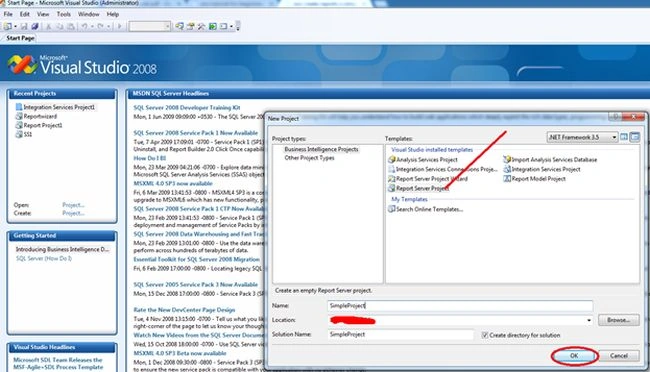Click the New Project toolbar icon

(x=7, y=26)
